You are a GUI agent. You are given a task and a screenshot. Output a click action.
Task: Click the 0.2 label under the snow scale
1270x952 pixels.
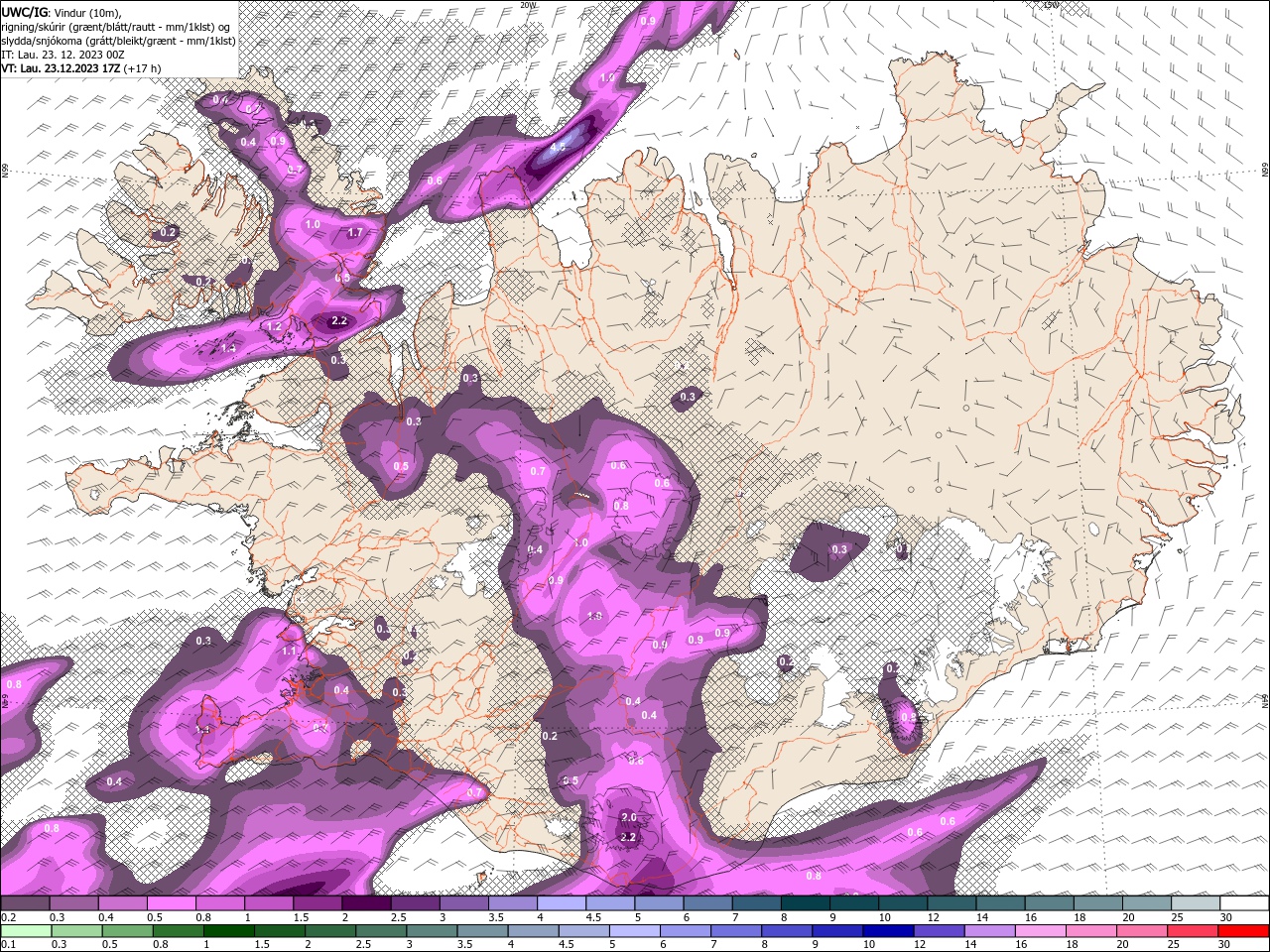(9, 917)
